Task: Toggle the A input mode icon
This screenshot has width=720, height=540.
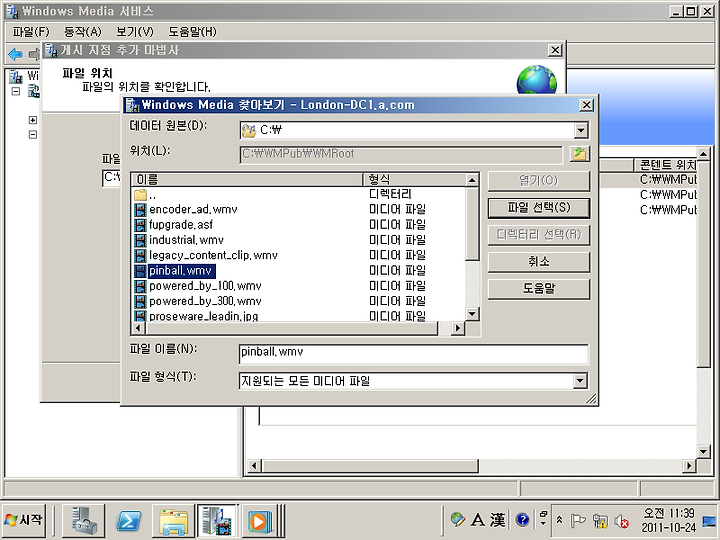Action: tap(478, 520)
